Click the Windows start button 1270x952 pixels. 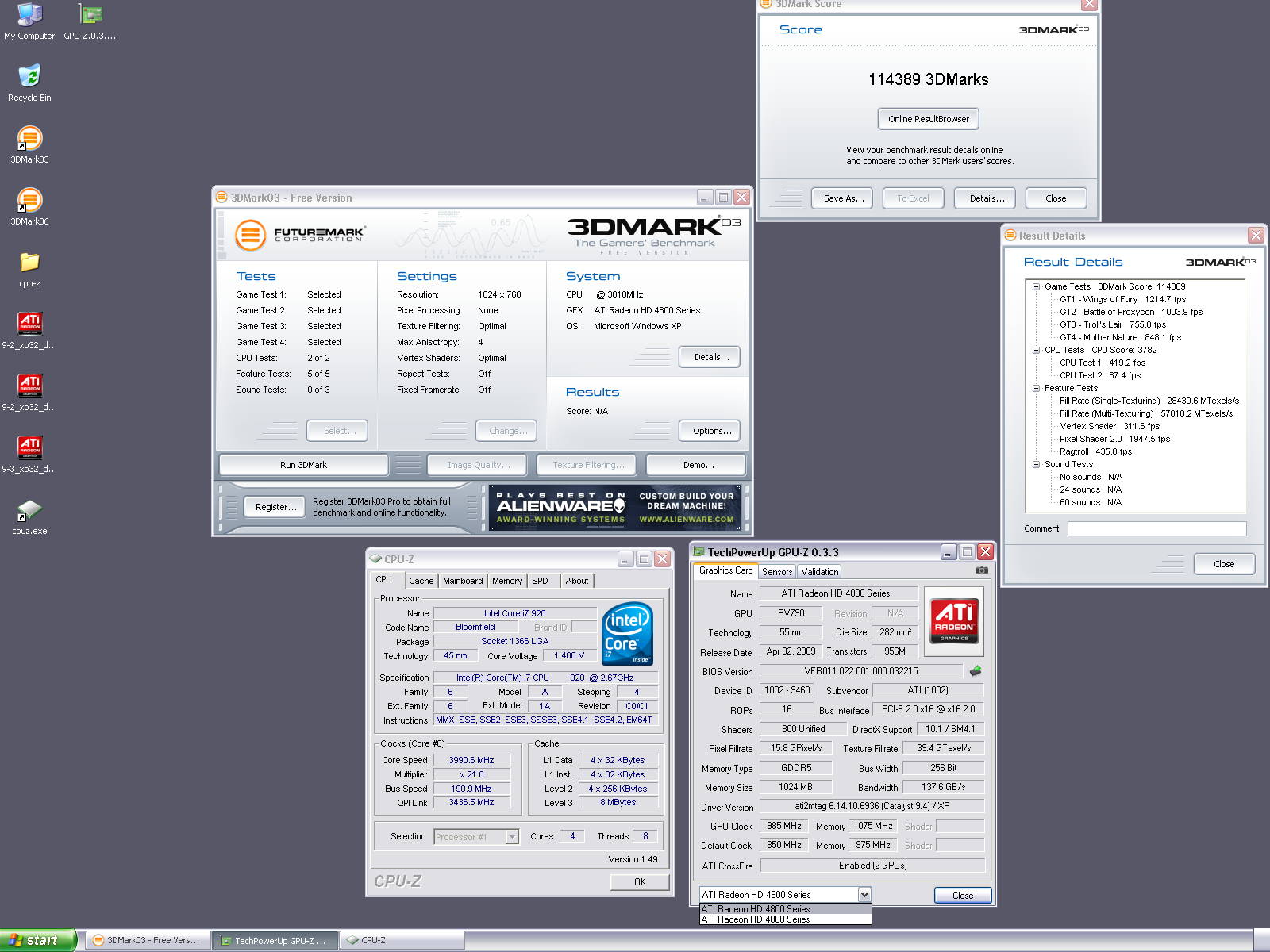coord(37,940)
